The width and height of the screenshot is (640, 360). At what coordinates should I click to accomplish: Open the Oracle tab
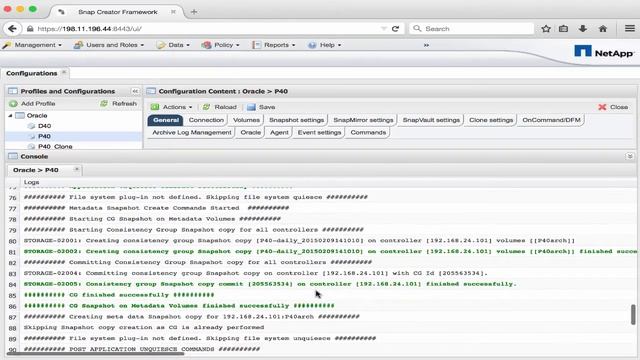point(250,132)
